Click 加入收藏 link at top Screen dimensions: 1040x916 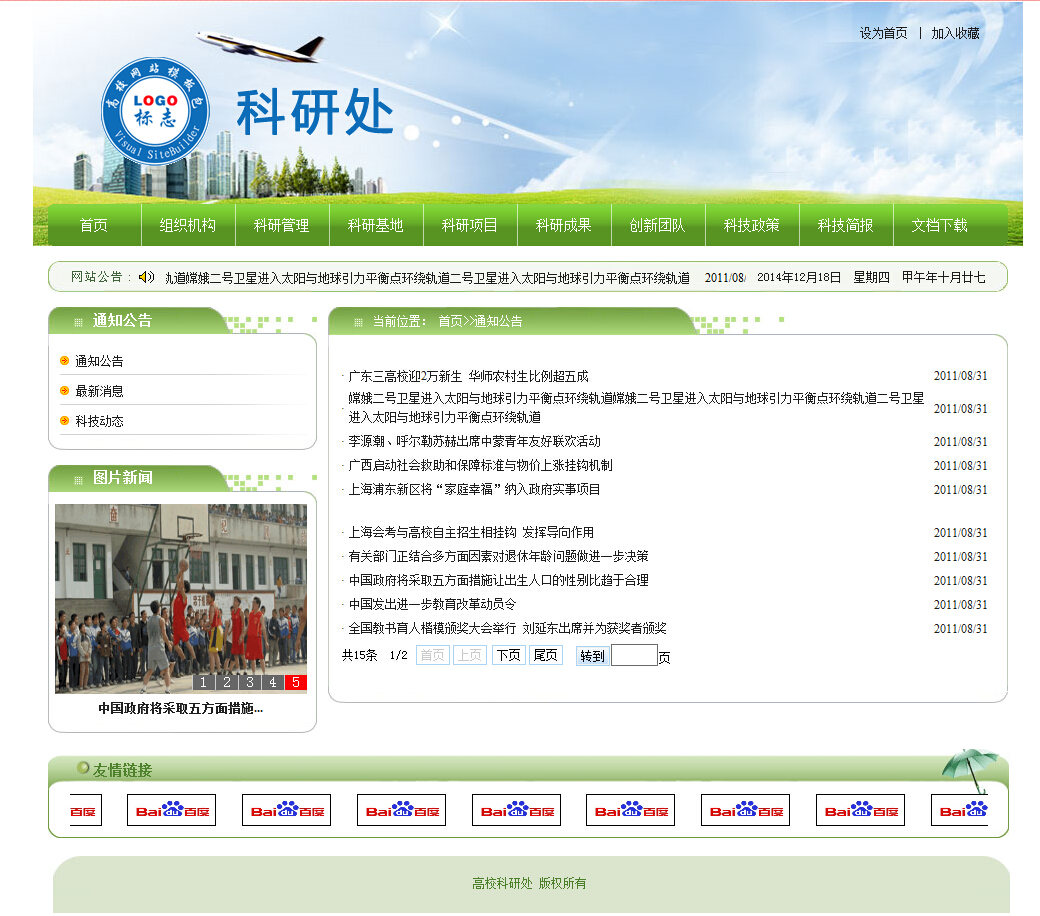pyautogui.click(x=956, y=33)
